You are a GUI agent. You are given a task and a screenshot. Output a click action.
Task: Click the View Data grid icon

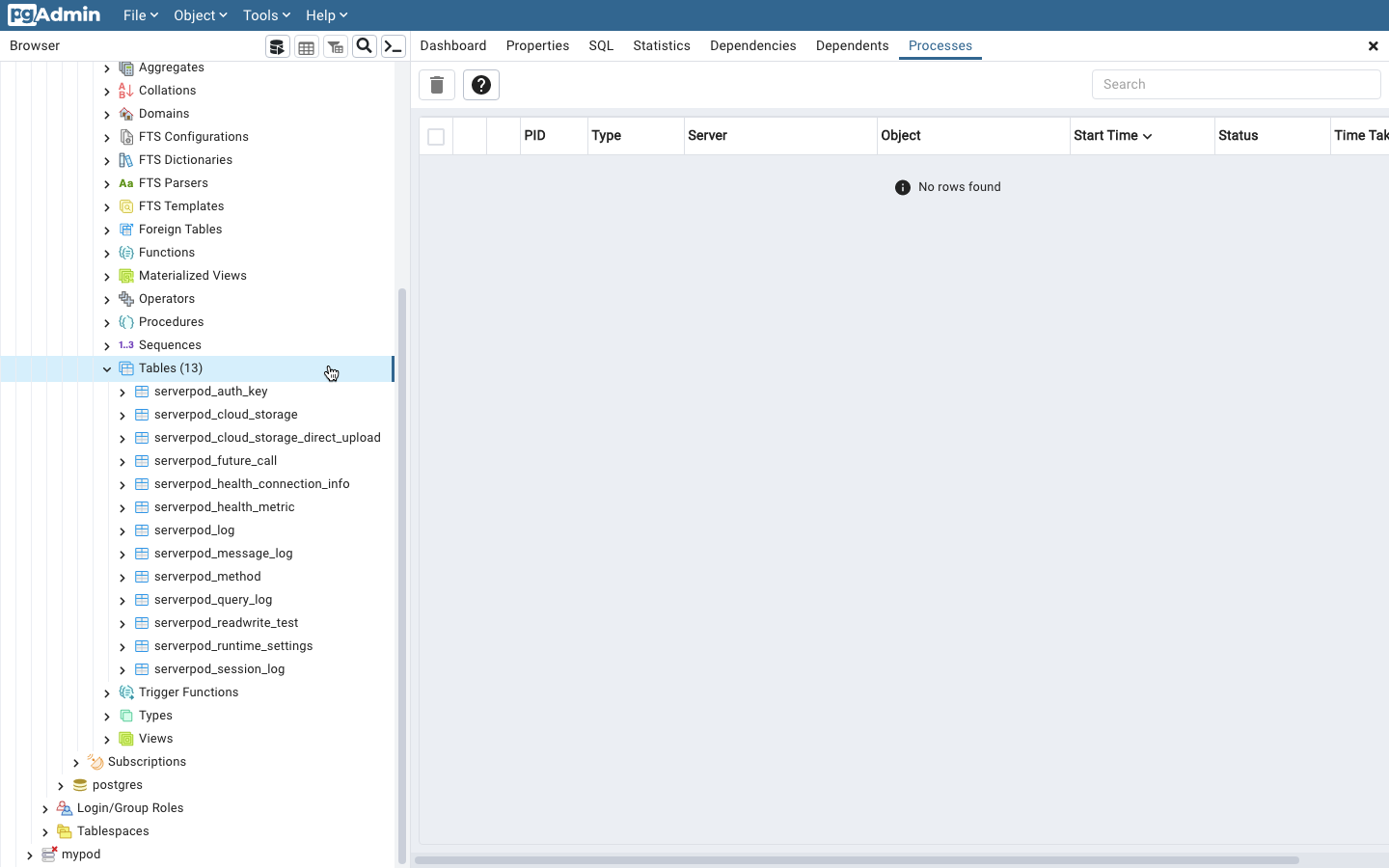pos(307,46)
